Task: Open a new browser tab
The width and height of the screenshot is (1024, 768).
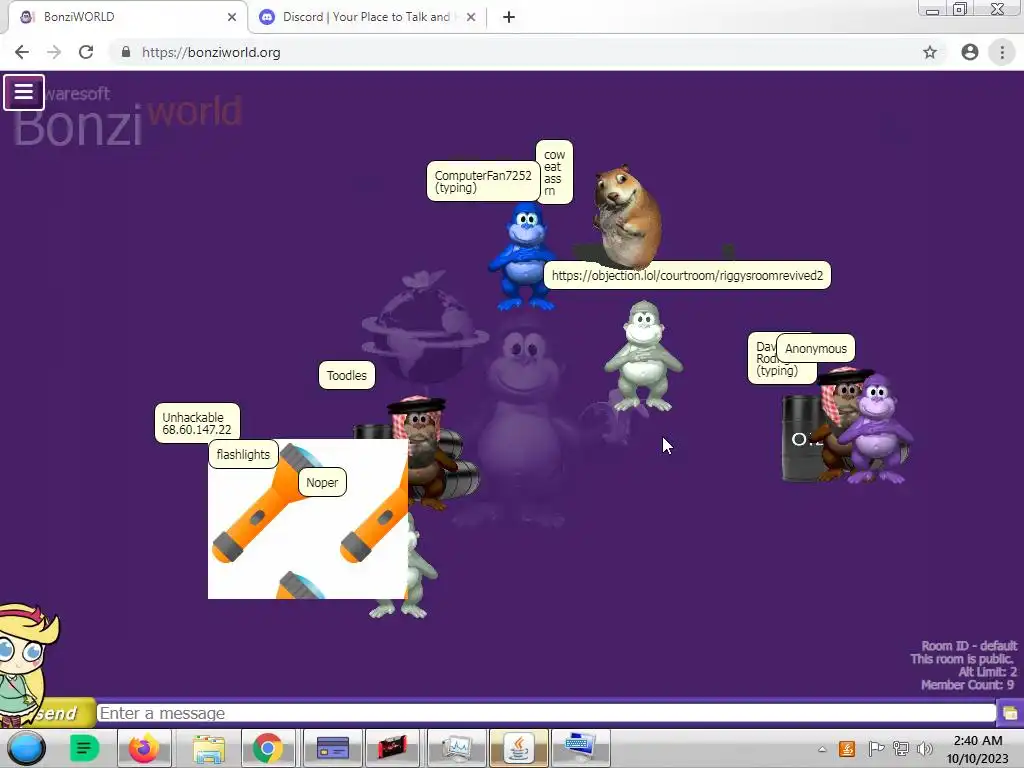Action: pos(509,17)
